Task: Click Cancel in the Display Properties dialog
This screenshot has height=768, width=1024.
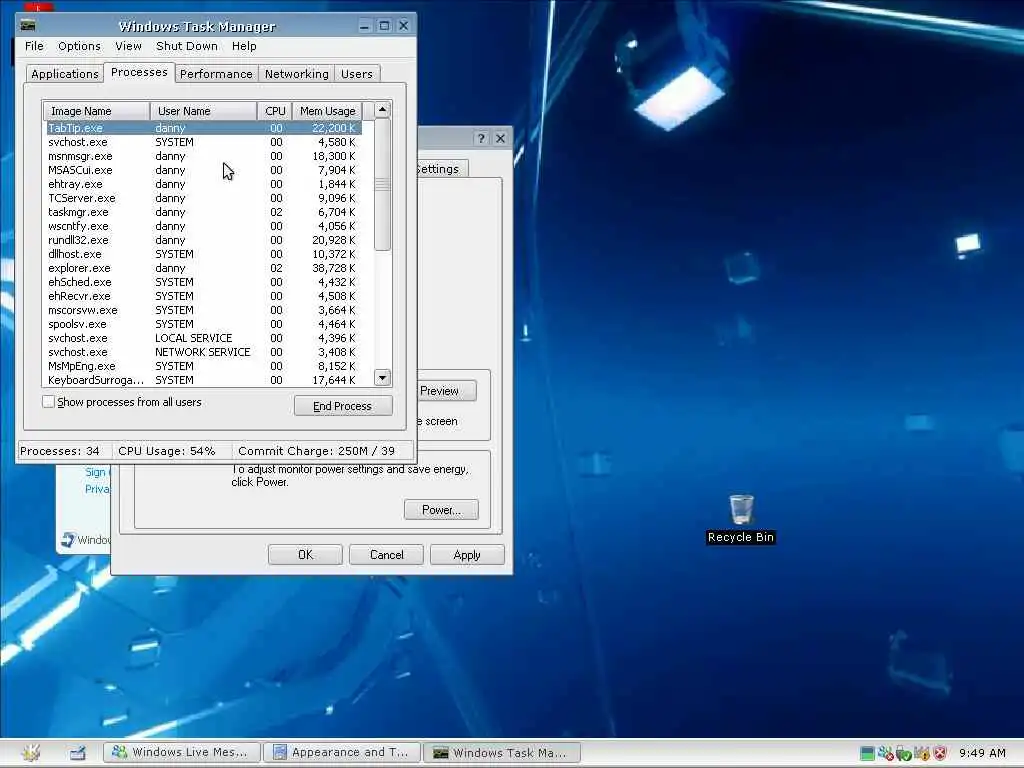Action: pos(387,555)
